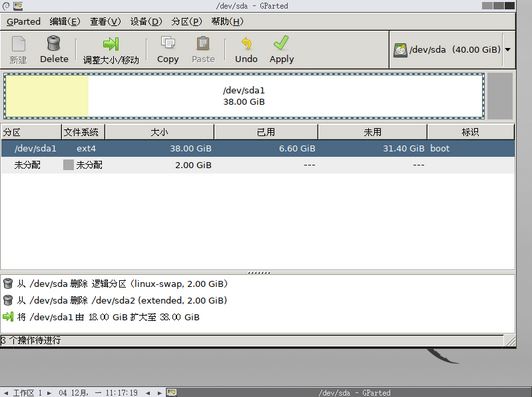
Task: Open the 编辑(E) menu
Action: click(x=65, y=21)
